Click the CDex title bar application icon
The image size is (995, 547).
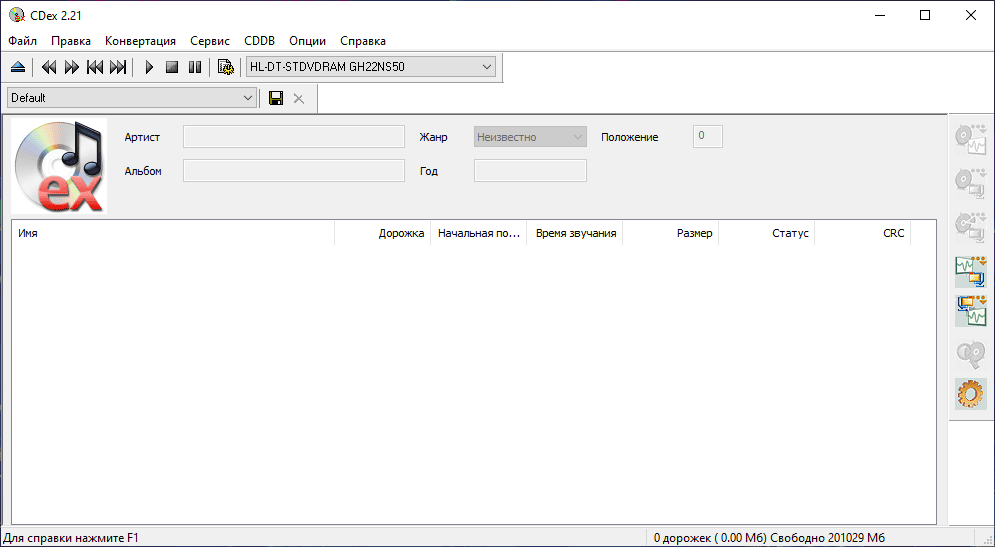pos(16,16)
